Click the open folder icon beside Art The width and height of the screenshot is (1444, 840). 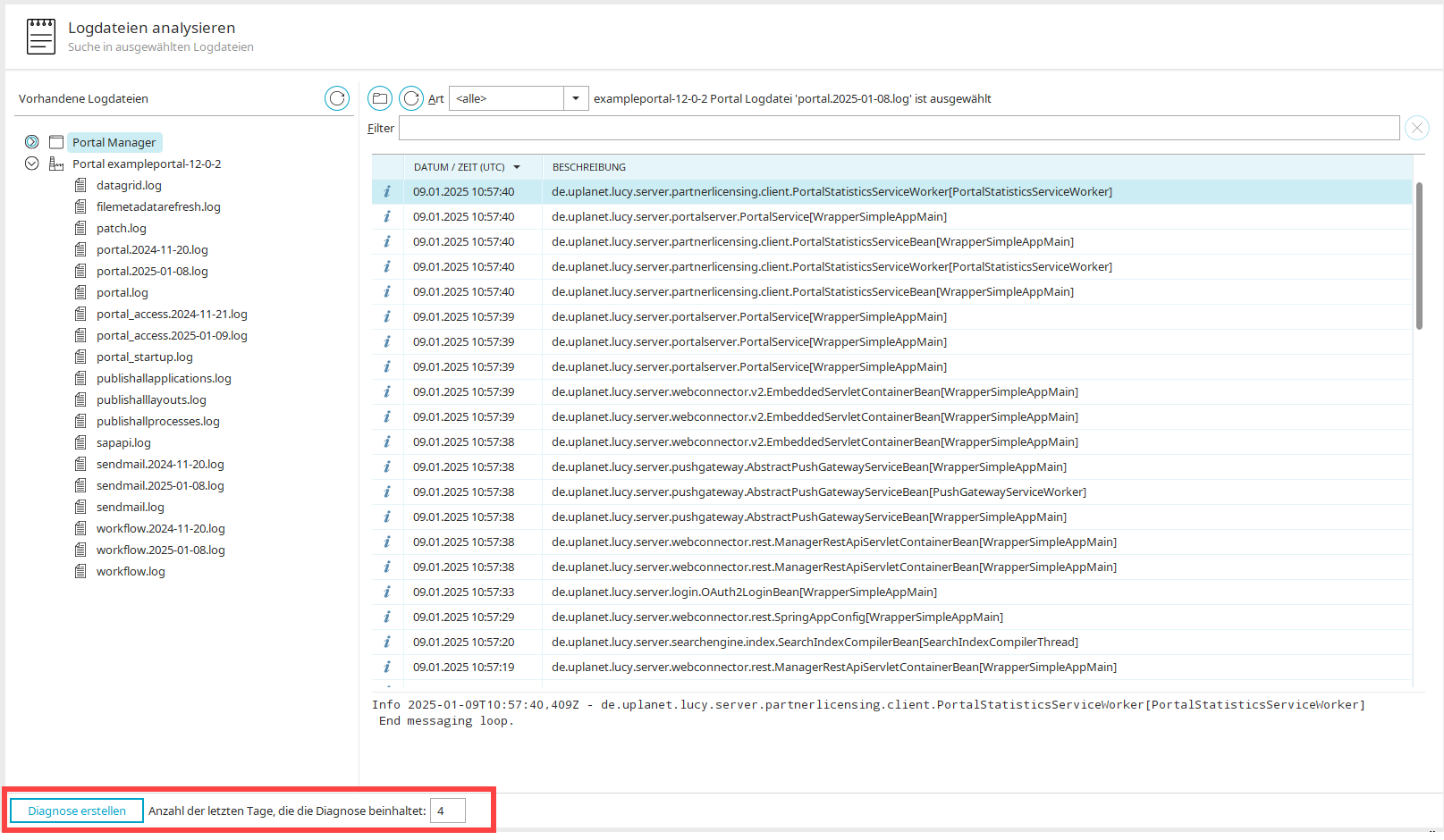380,98
